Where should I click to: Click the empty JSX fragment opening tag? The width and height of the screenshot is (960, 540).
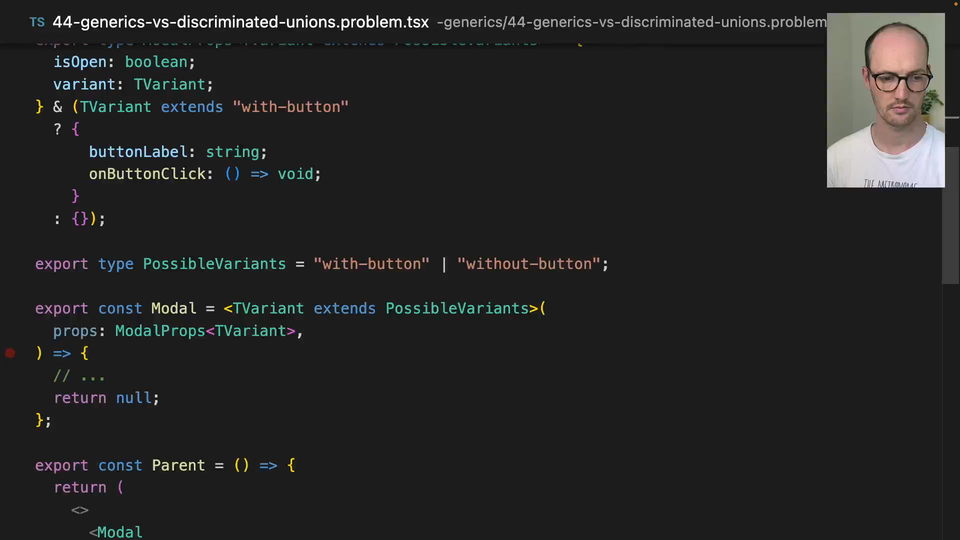click(80, 510)
